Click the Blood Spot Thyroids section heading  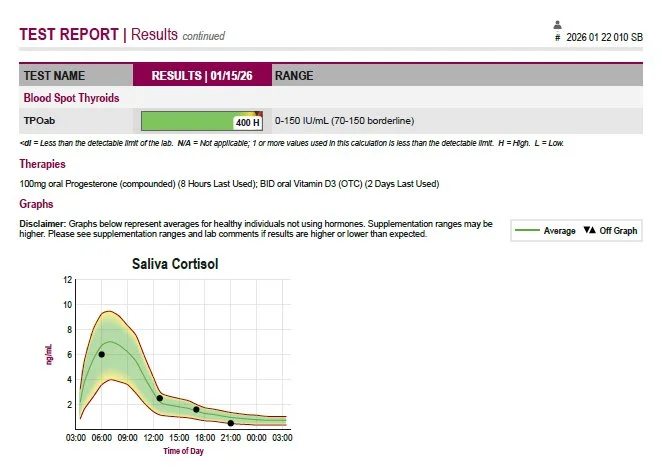click(71, 98)
